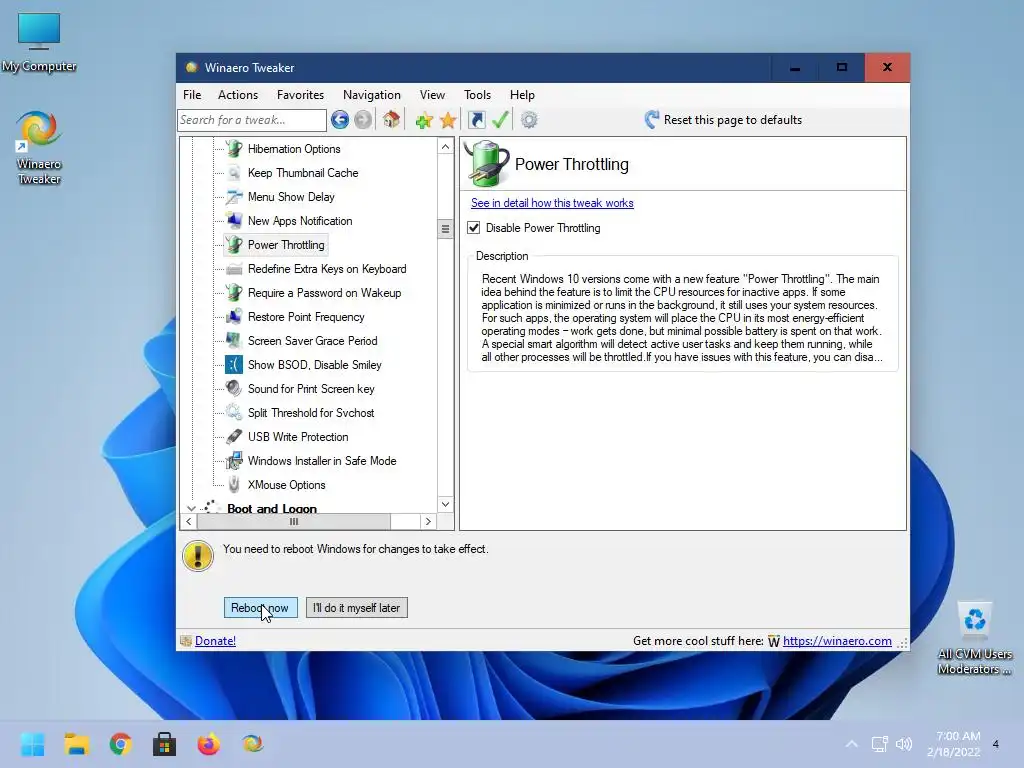Screen dimensions: 1024x768
Task: Click the Back navigation arrow in toolbar
Action: coord(340,120)
